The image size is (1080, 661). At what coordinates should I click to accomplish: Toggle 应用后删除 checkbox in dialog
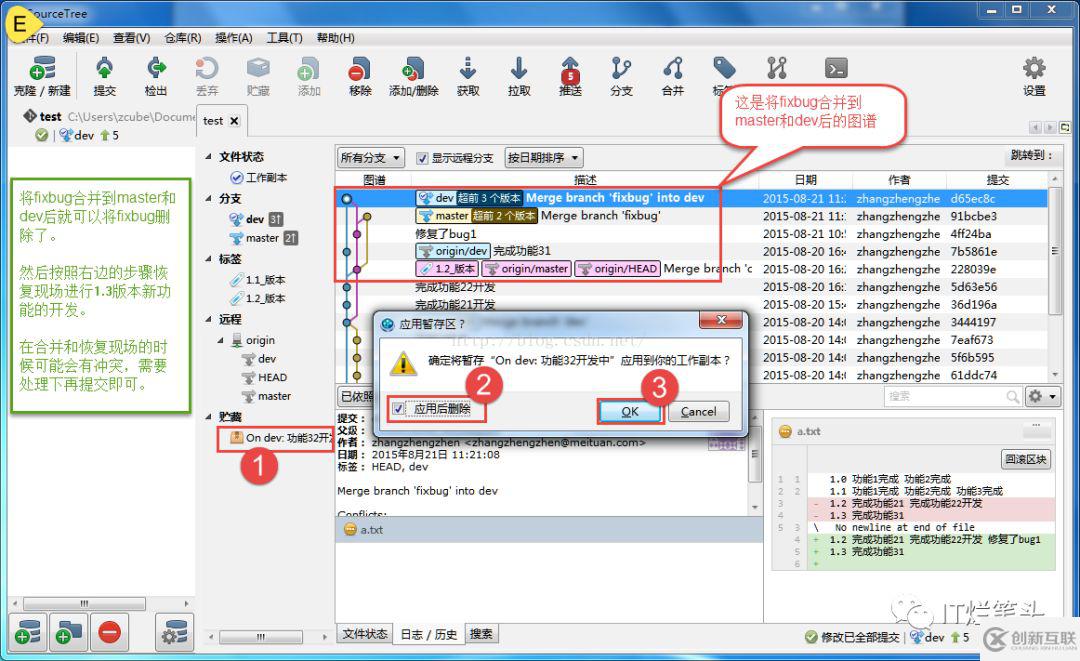tap(398, 409)
